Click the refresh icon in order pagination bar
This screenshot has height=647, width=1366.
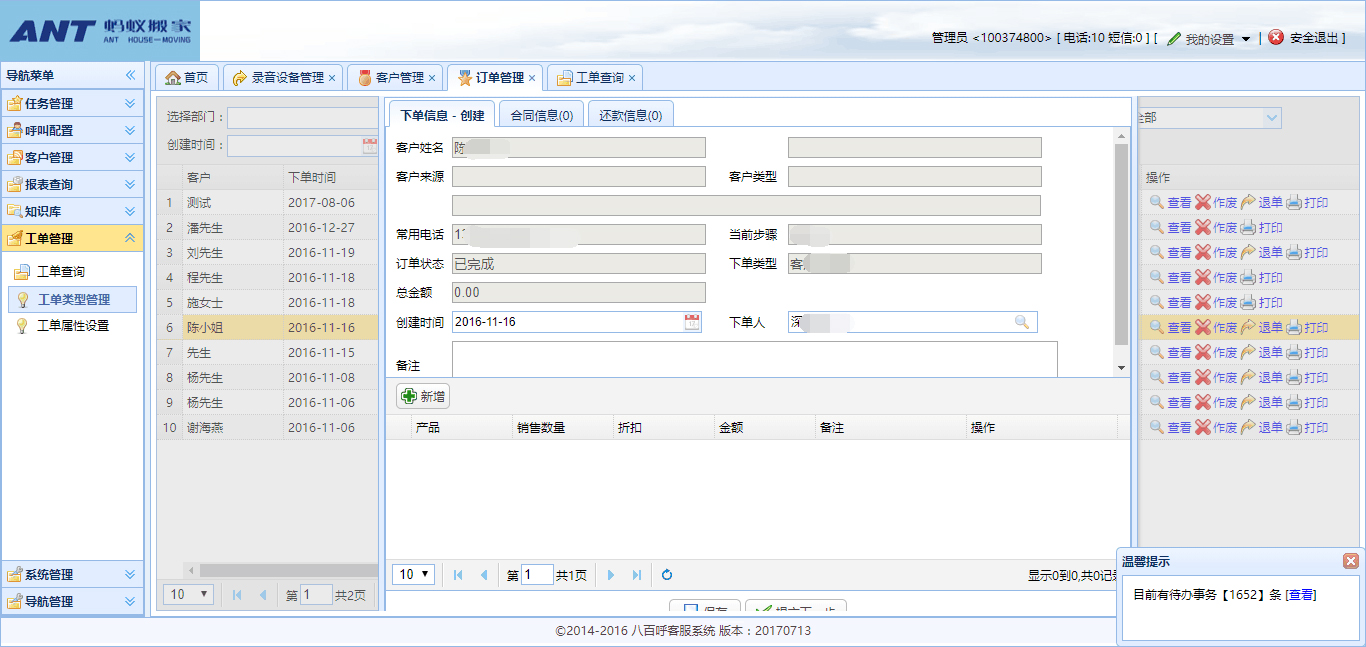tap(667, 575)
